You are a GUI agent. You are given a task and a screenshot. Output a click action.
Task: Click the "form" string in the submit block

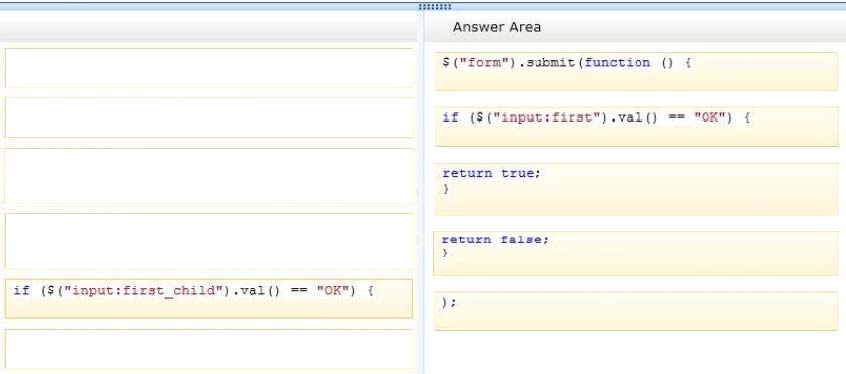tap(485, 63)
